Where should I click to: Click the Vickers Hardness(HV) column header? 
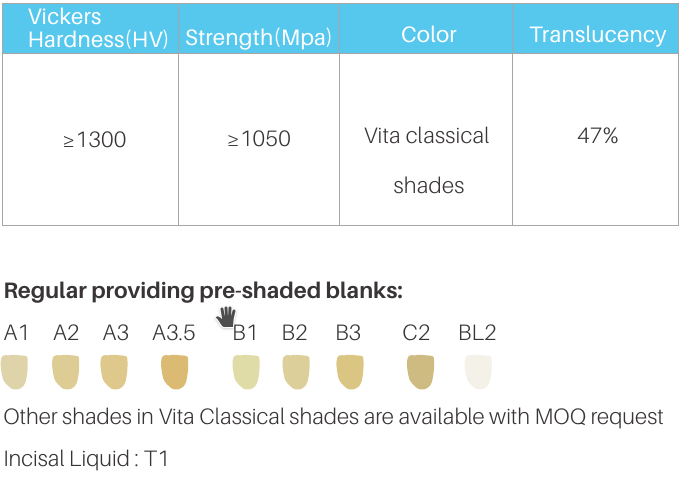[90, 28]
